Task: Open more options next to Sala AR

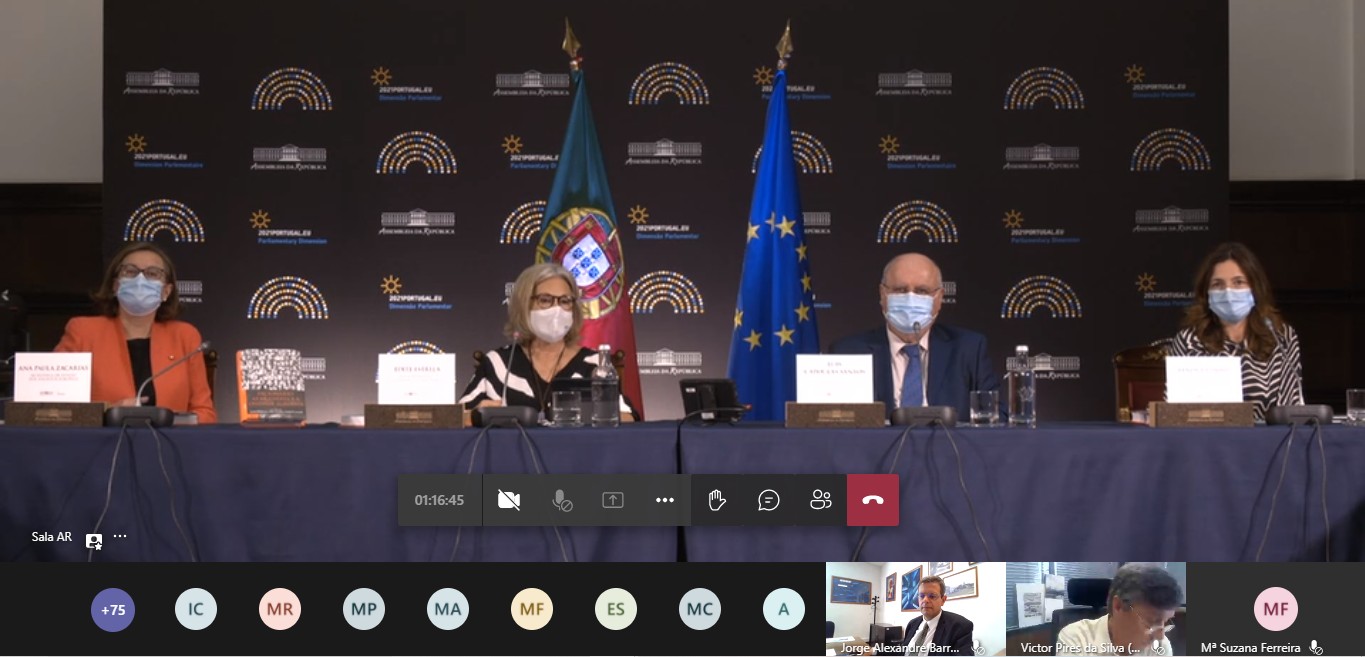Action: coord(120,537)
